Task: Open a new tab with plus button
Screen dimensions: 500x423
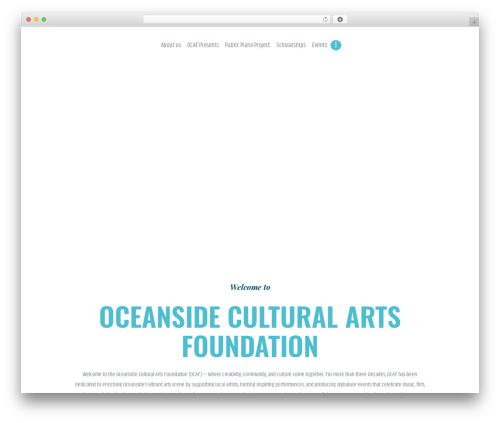Action: (x=474, y=22)
